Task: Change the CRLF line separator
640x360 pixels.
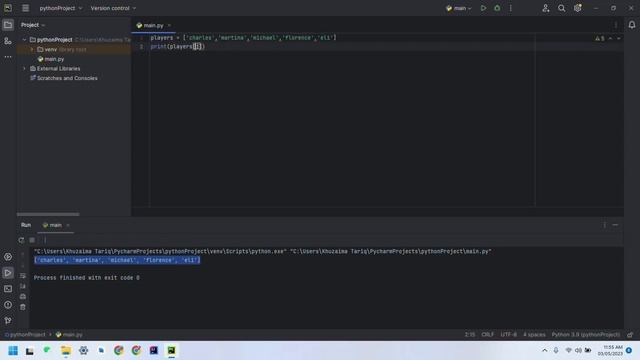Action: tap(487, 334)
